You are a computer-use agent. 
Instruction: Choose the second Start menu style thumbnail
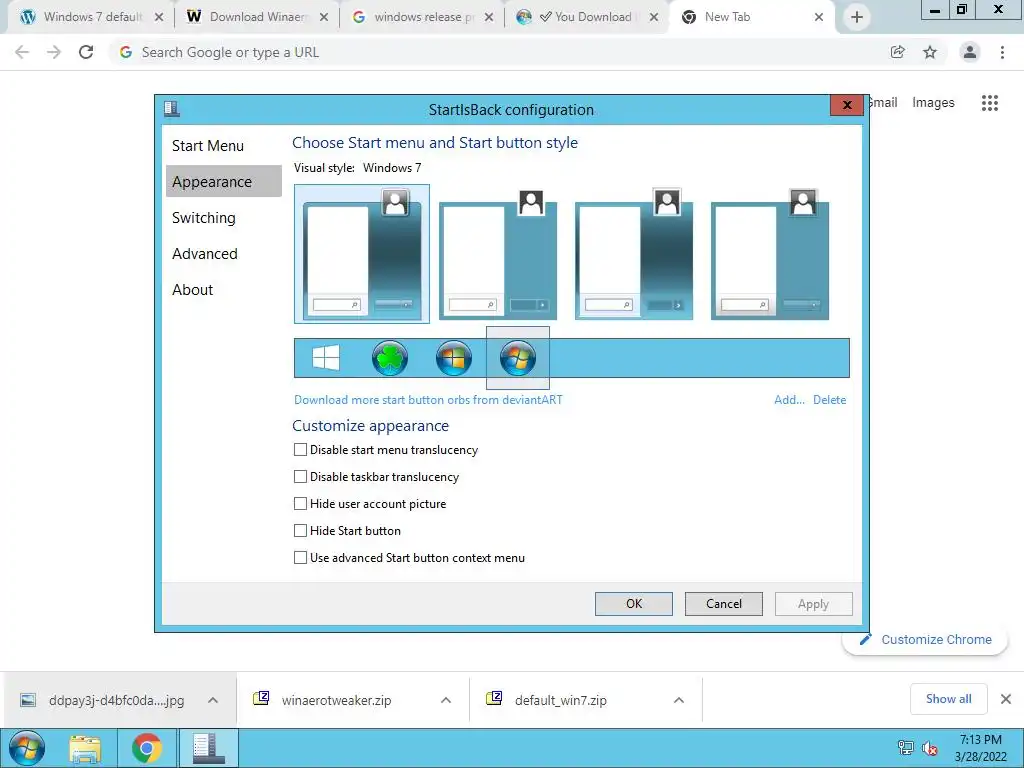[x=498, y=253]
